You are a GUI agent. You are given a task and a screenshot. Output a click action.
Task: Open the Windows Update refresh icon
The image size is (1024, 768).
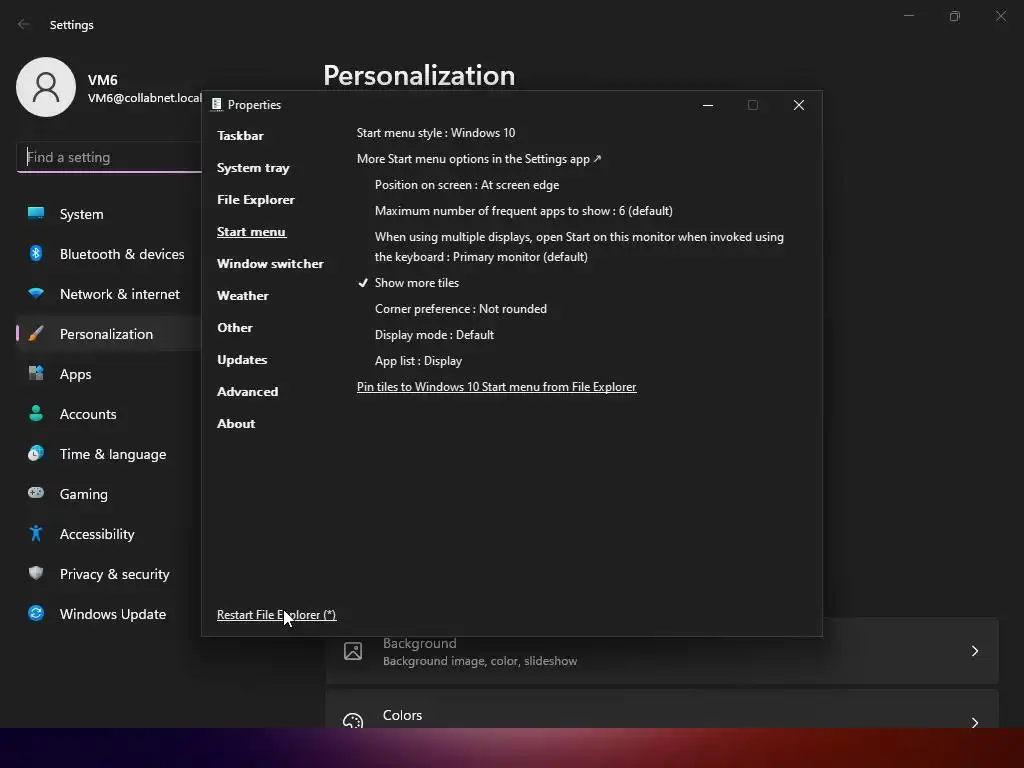click(36, 613)
